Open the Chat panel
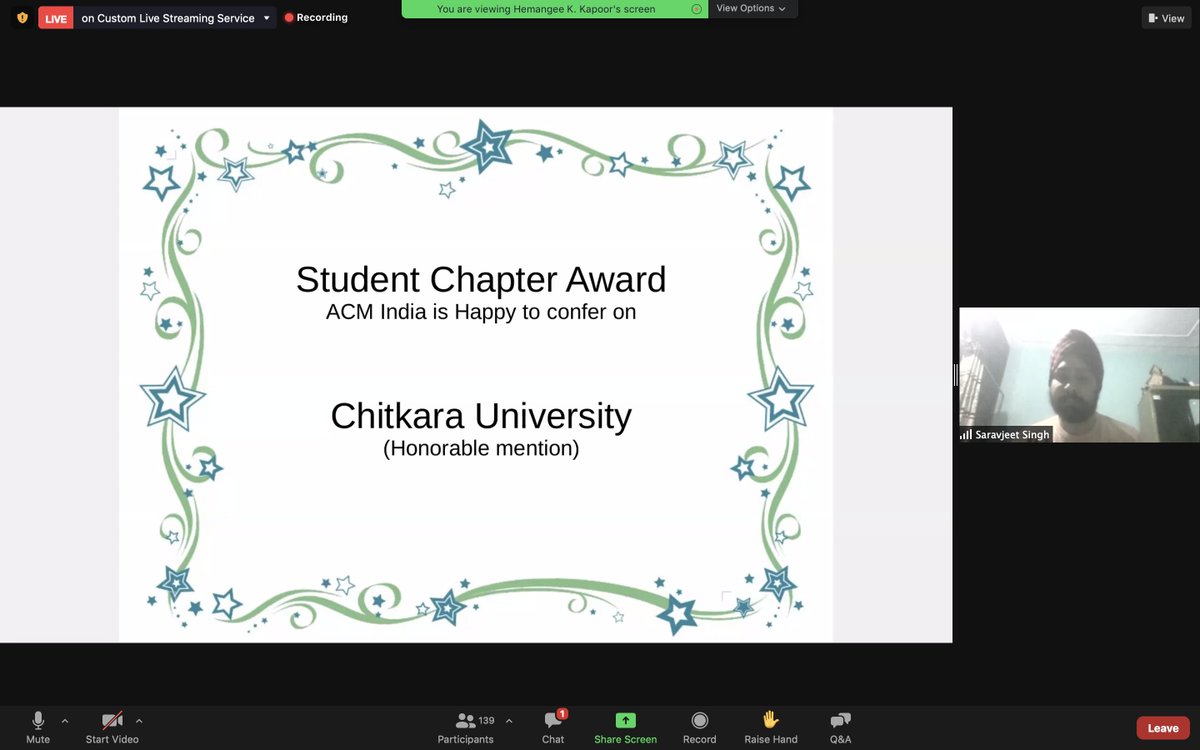 [553, 727]
